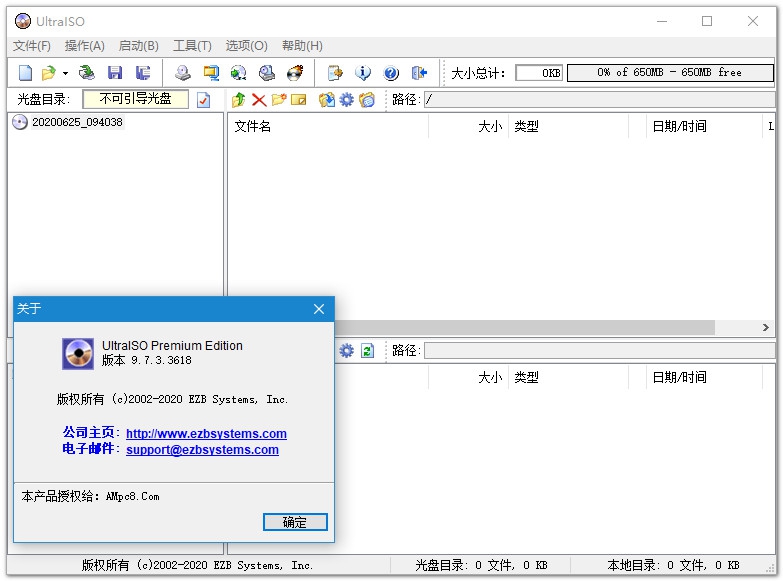Click the Save floppy disk icon
783x581 pixels.
point(115,73)
